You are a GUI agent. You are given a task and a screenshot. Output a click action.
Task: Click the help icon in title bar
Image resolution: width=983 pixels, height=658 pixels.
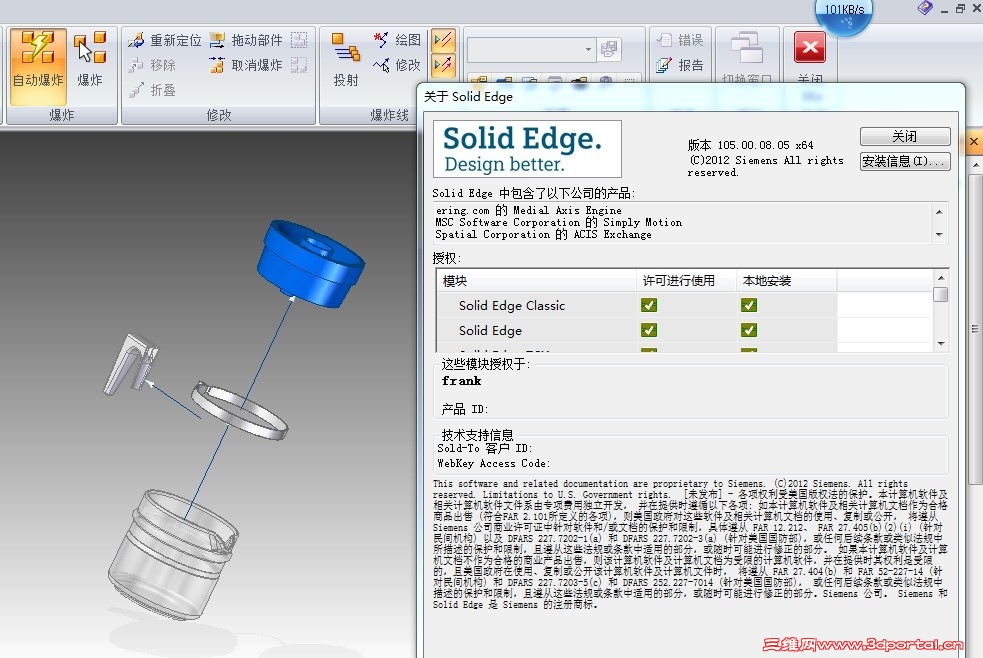925,8
